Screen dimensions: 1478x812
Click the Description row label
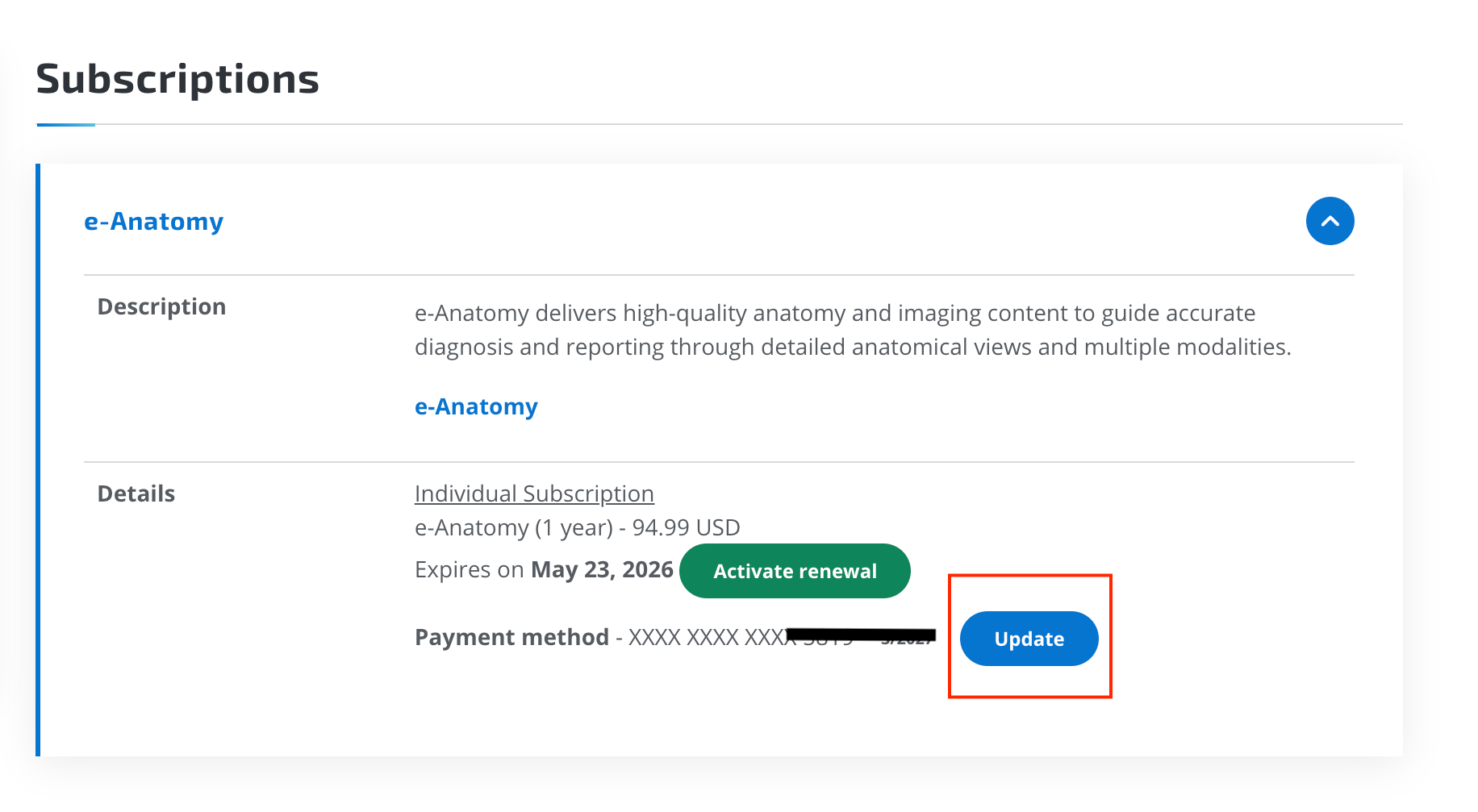161,307
